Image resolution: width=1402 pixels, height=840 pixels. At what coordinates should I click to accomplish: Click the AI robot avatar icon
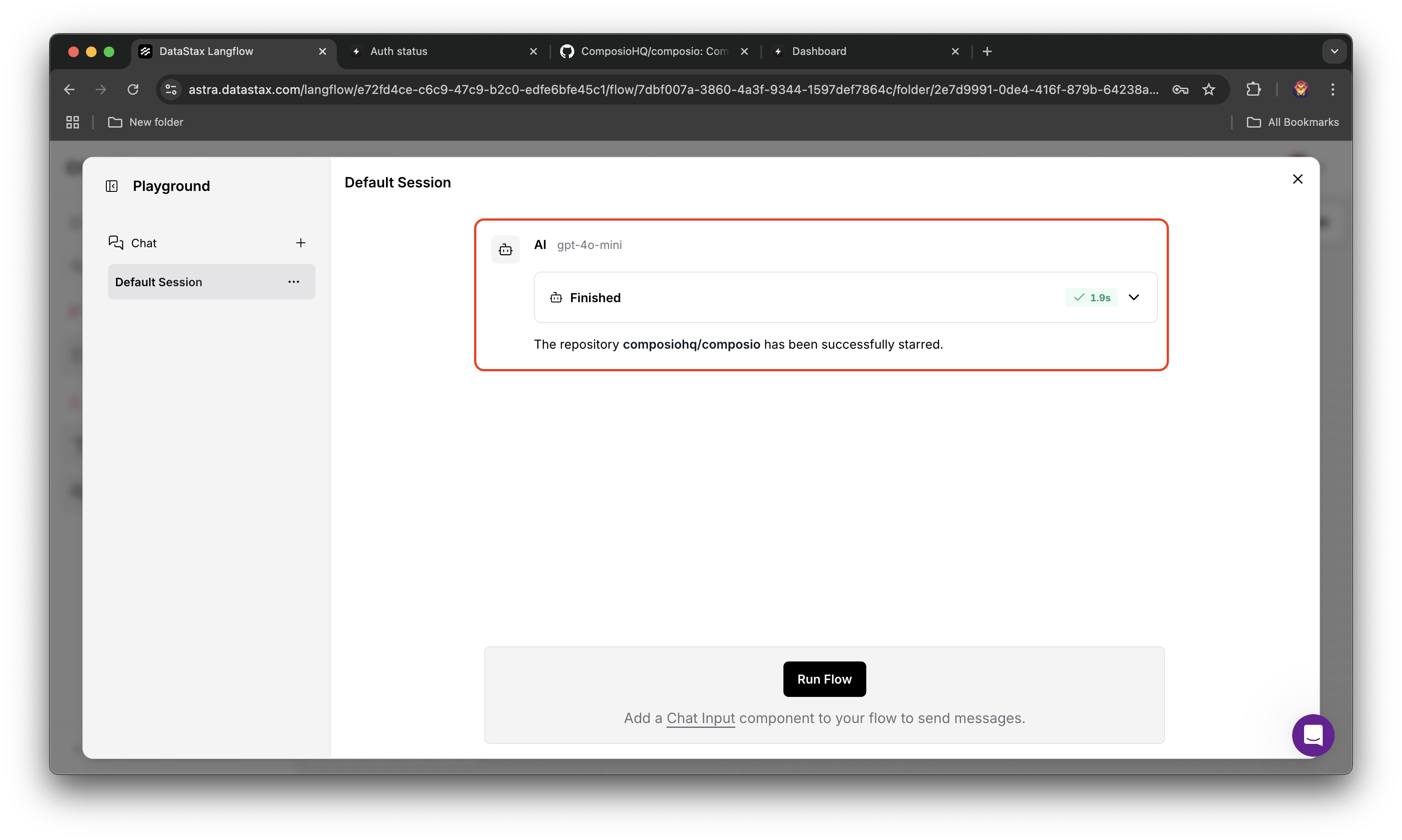point(505,249)
